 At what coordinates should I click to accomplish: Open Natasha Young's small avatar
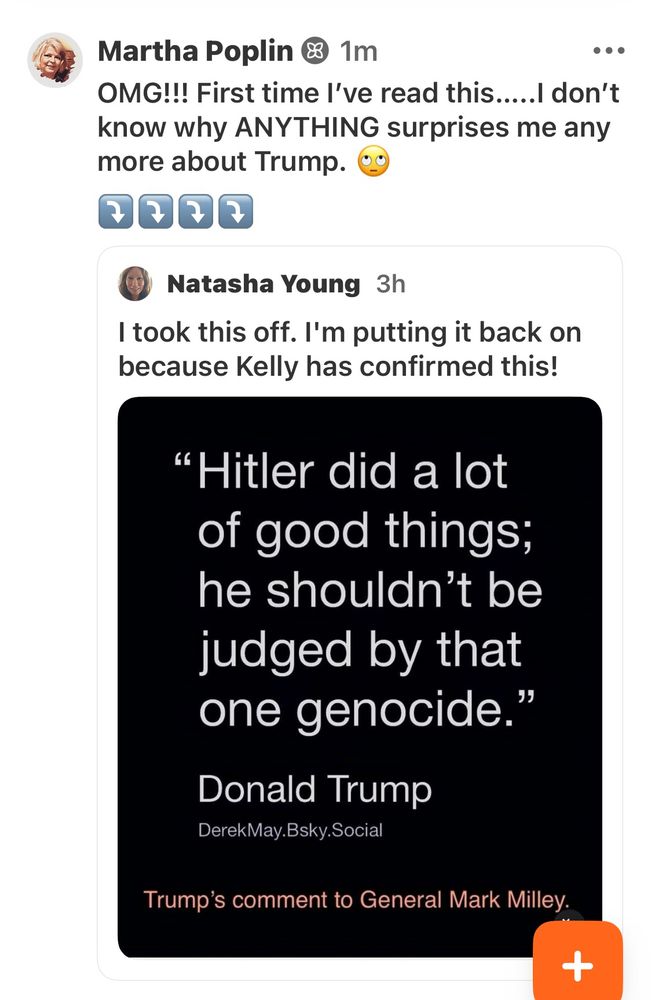(x=135, y=284)
